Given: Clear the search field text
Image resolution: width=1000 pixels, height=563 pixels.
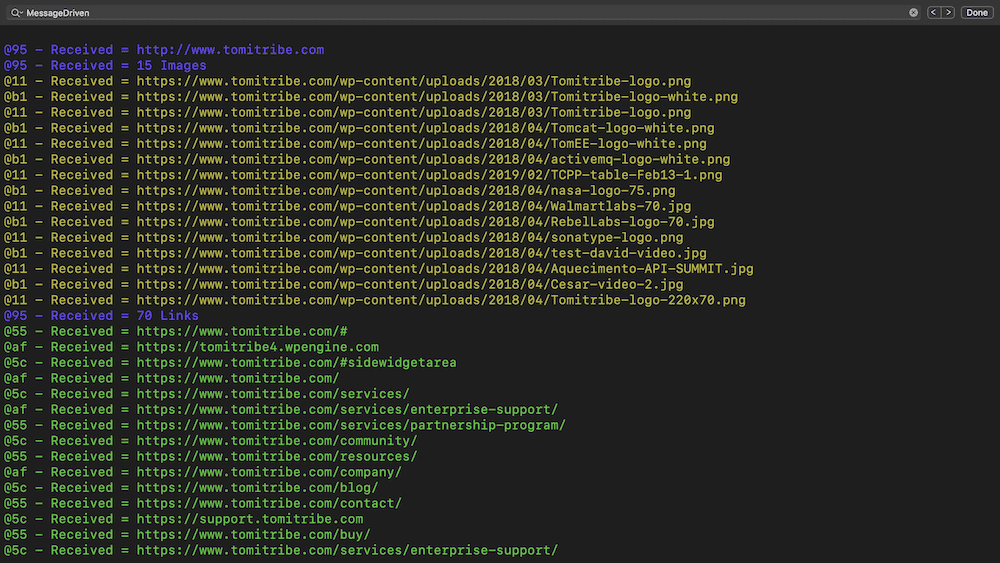Looking at the screenshot, I should pyautogui.click(x=913, y=13).
